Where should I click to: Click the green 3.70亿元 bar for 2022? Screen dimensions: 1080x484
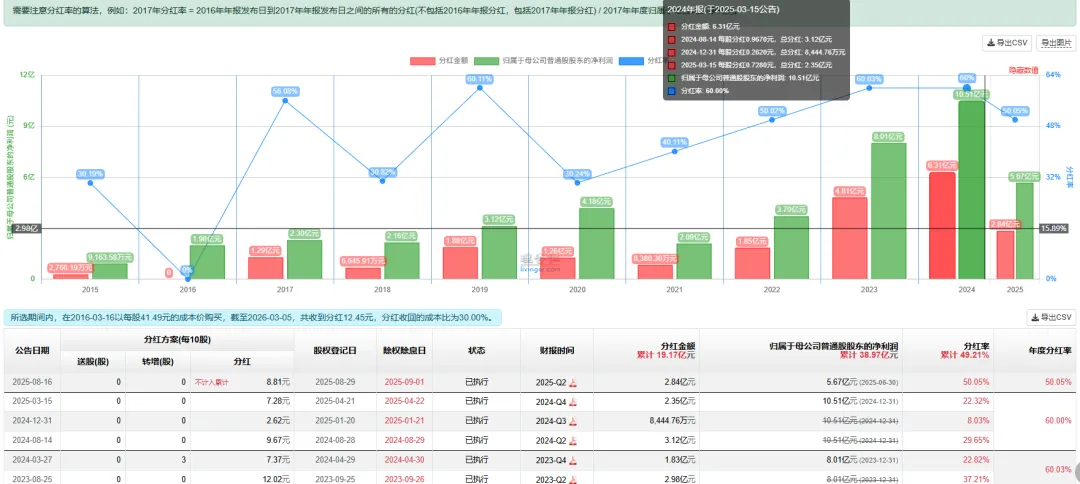click(x=791, y=247)
